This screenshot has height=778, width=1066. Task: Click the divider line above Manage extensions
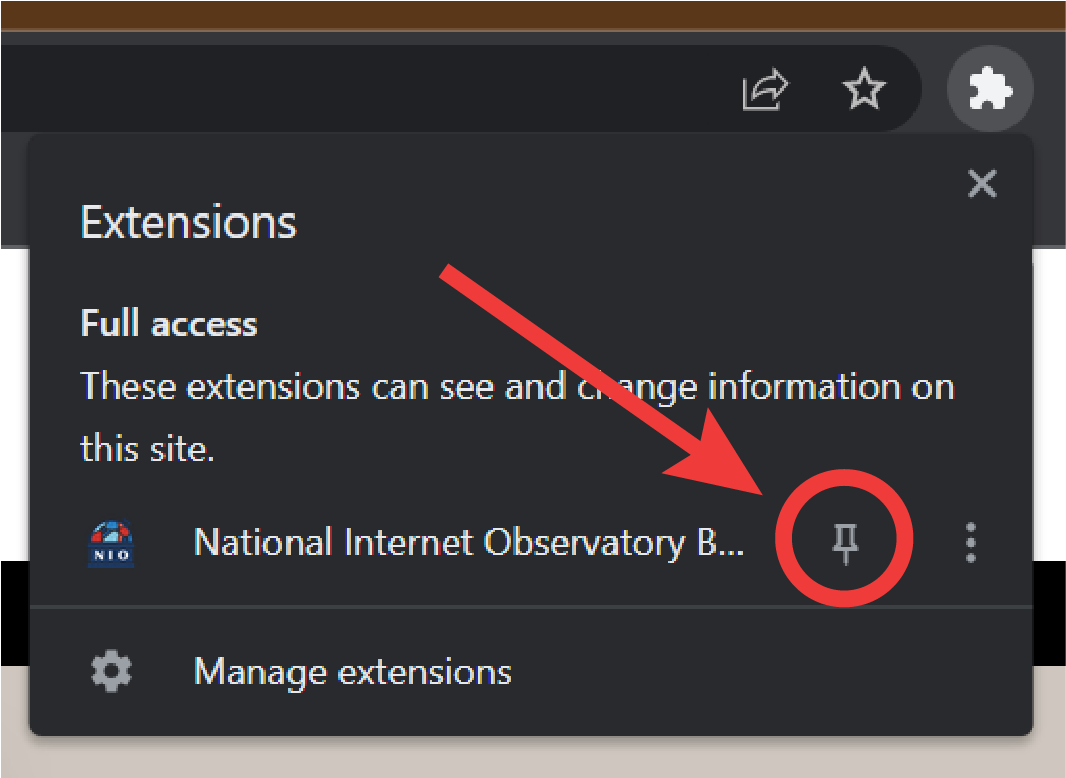pyautogui.click(x=530, y=606)
